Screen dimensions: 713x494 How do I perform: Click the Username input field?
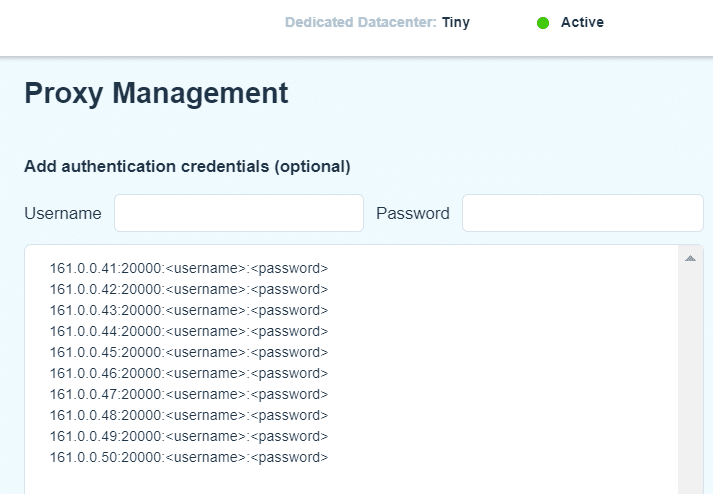(239, 213)
